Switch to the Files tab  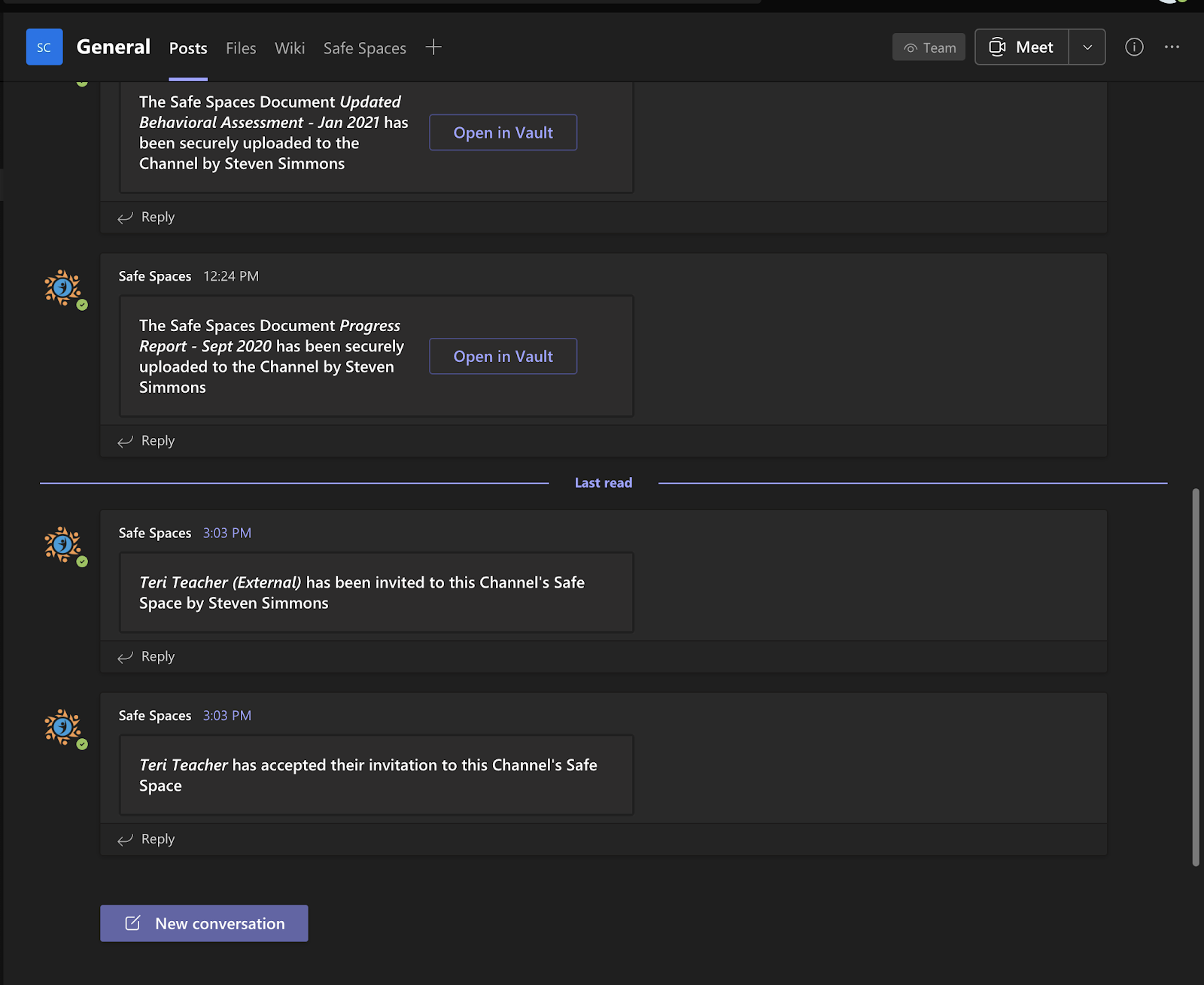tap(241, 48)
